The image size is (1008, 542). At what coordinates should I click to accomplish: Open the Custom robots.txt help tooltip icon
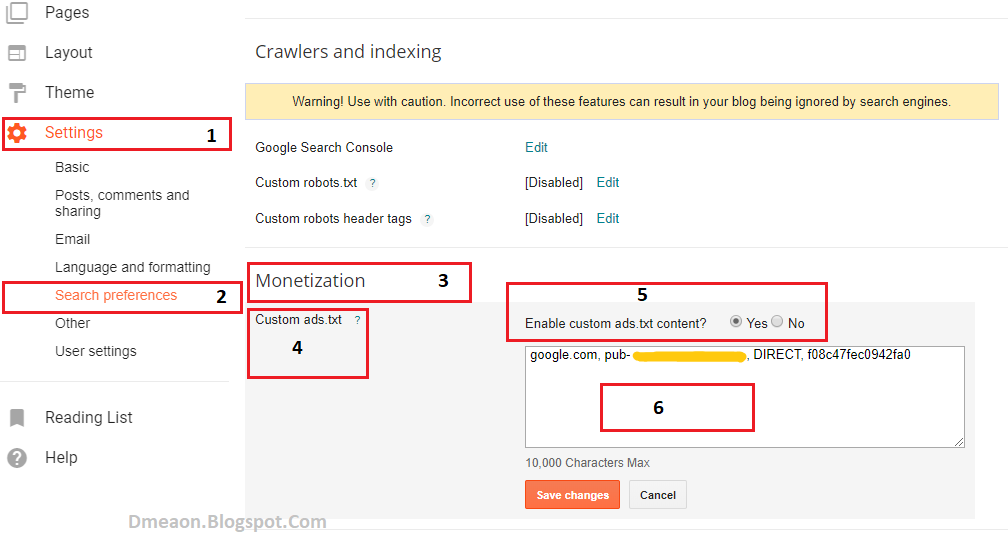(372, 183)
